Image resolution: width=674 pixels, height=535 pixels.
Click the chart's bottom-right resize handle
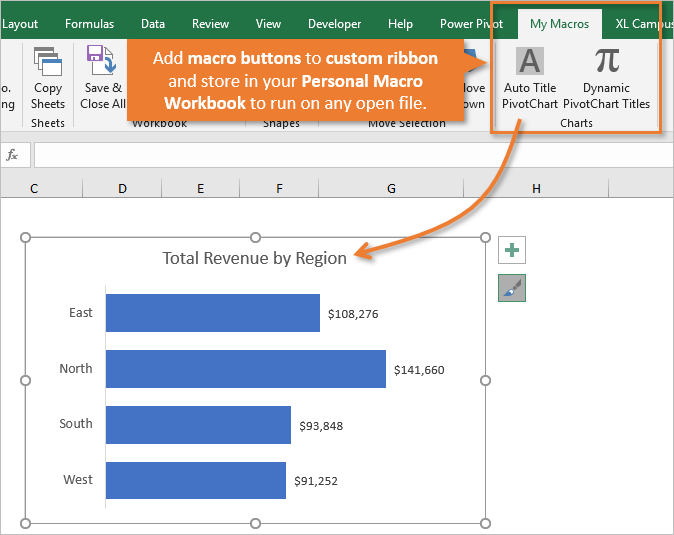(485, 523)
